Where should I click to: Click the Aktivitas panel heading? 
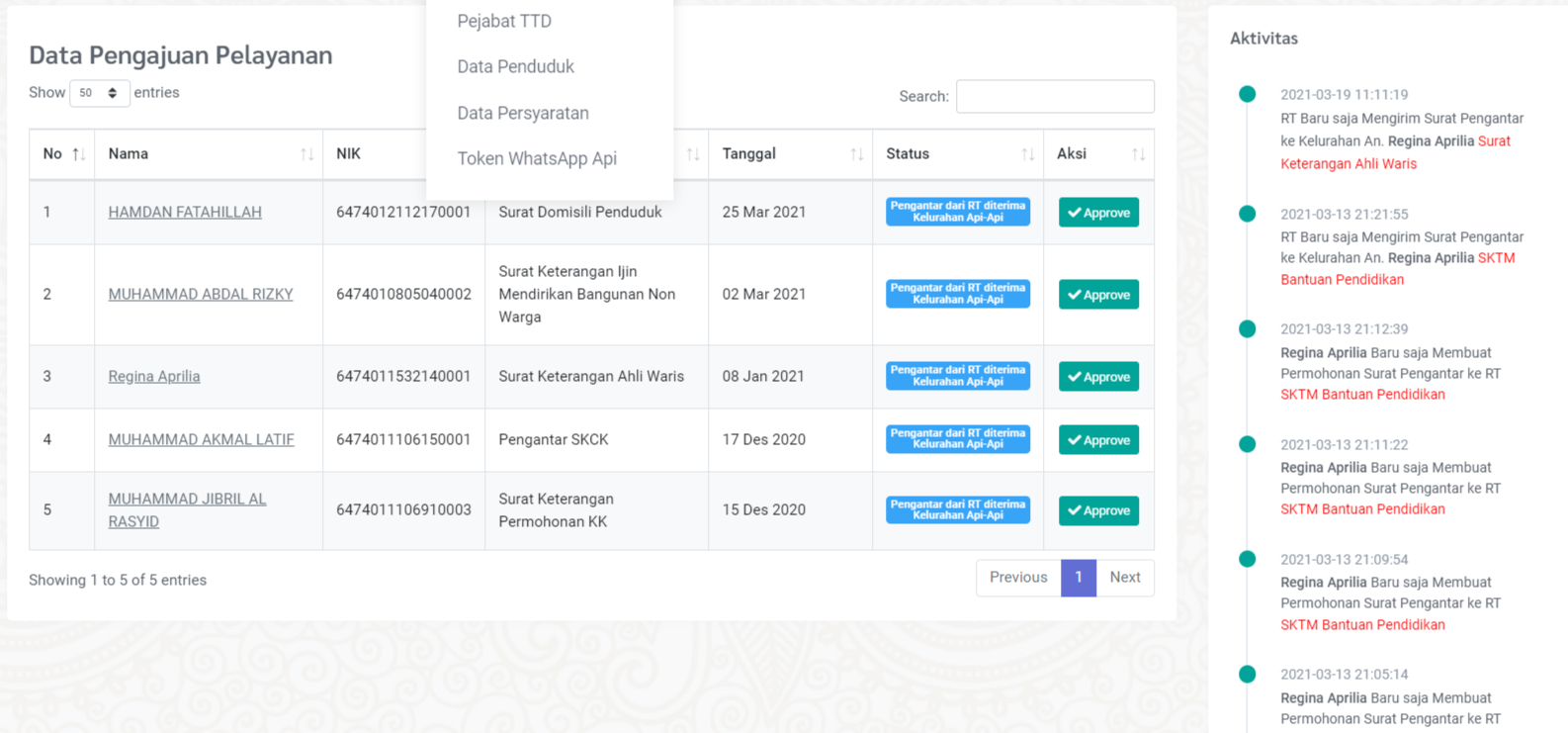pyautogui.click(x=1263, y=39)
